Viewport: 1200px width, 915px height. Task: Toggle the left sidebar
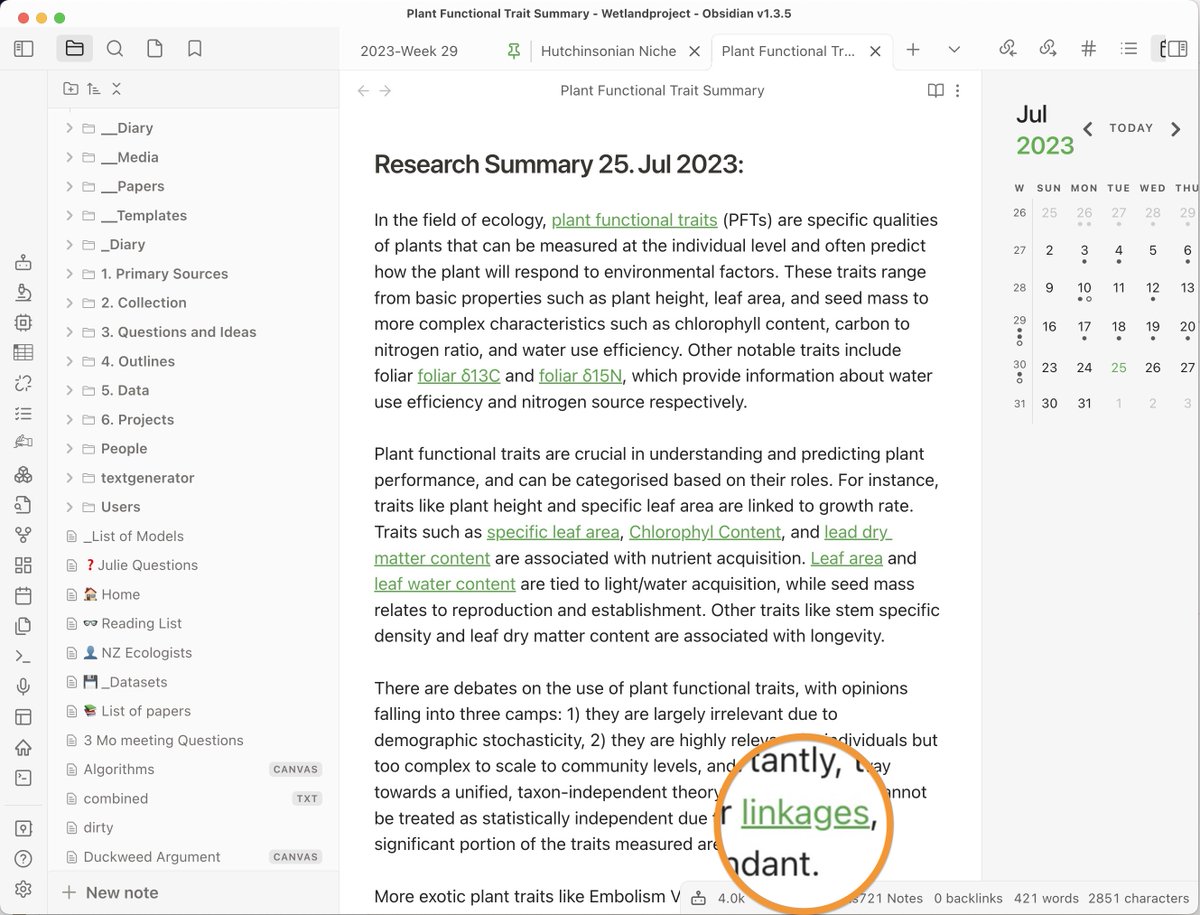(24, 48)
